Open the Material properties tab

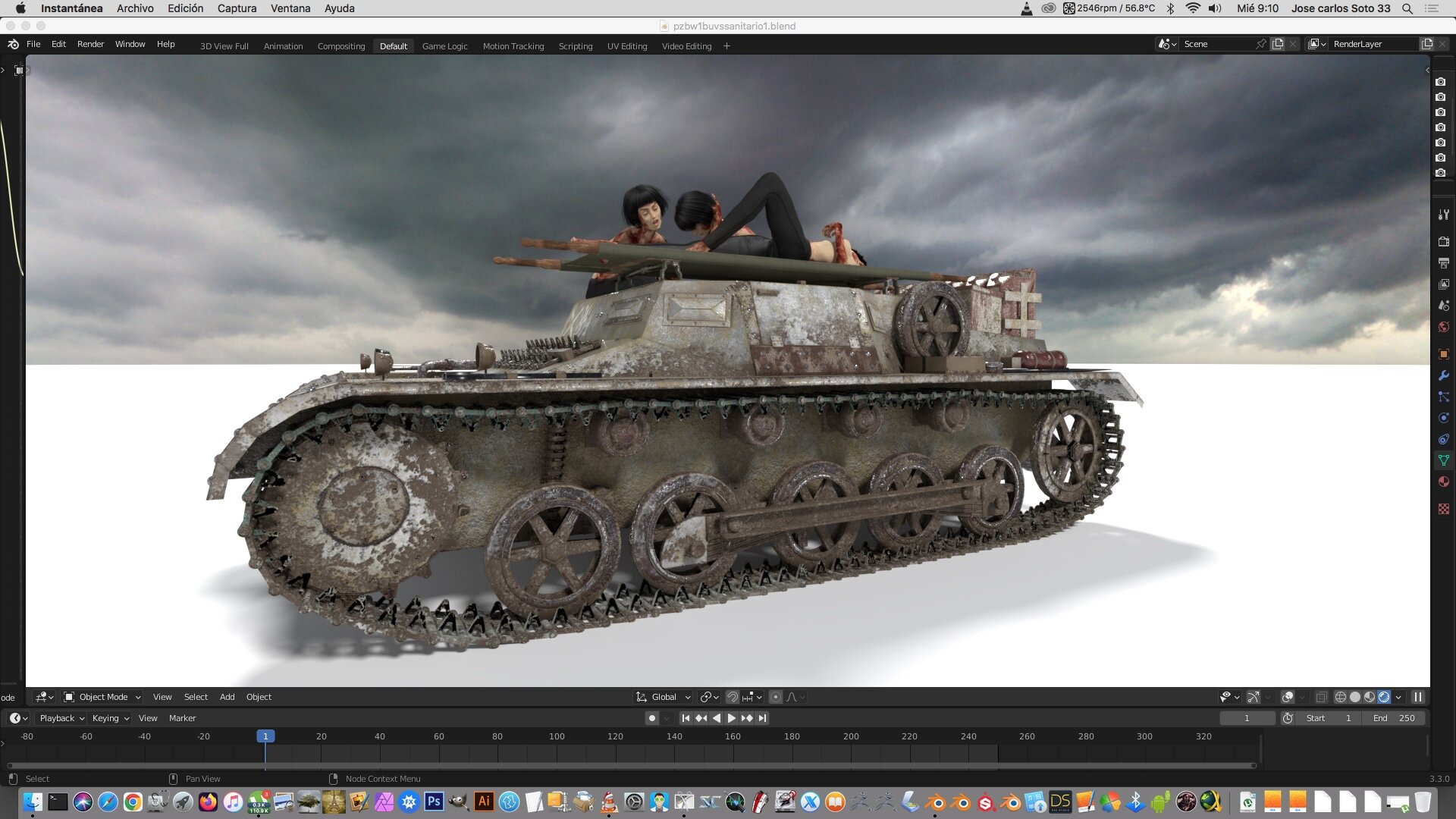click(x=1443, y=482)
